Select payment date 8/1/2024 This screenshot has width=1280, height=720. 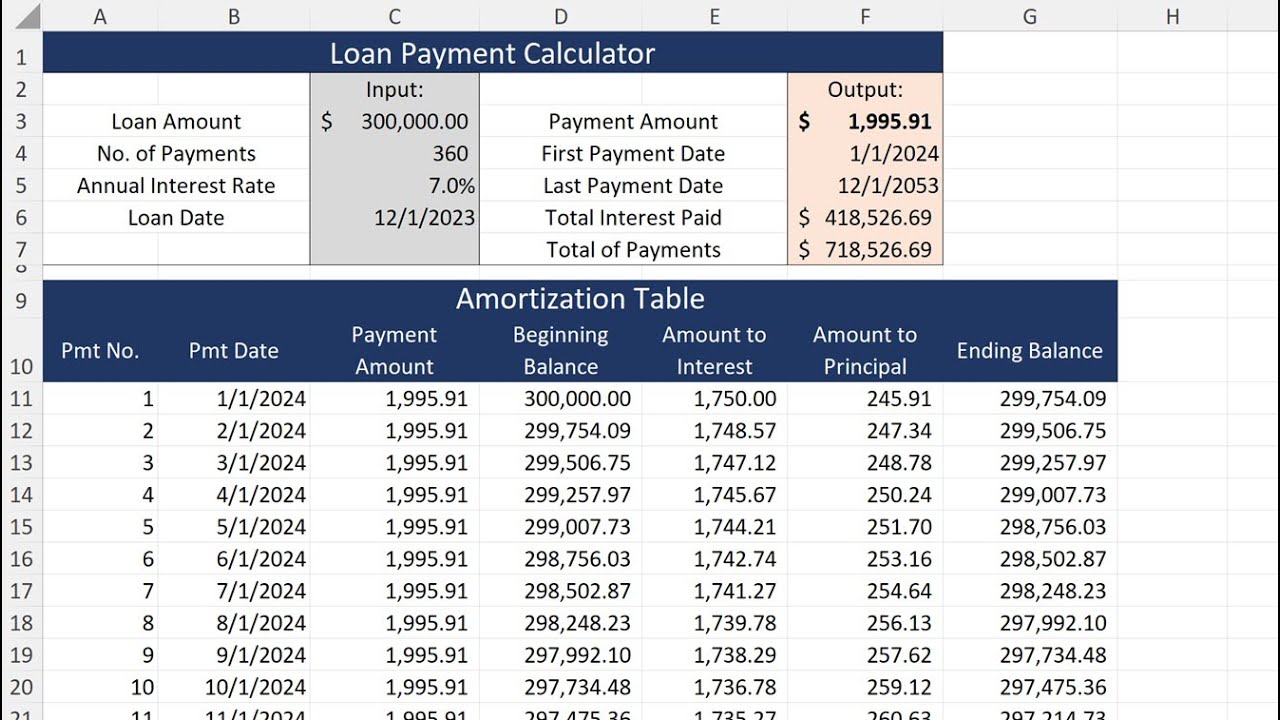click(234, 623)
